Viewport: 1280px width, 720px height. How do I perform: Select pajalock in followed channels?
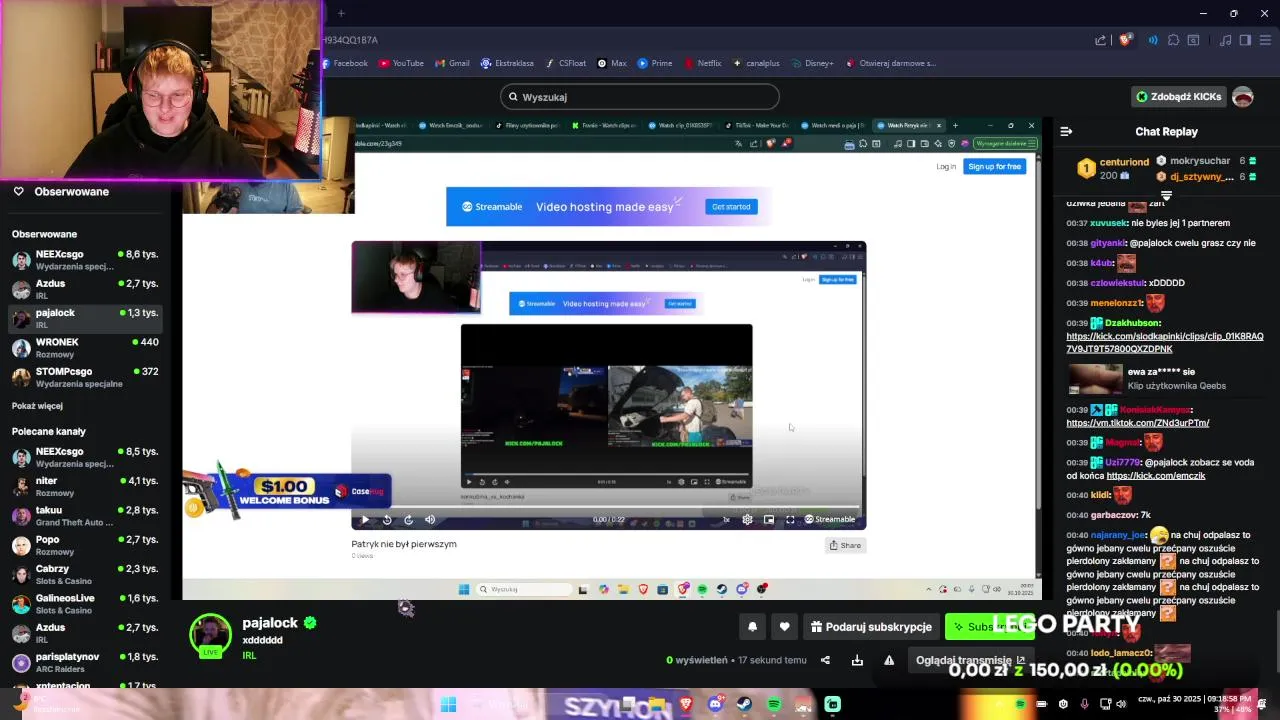click(84, 318)
